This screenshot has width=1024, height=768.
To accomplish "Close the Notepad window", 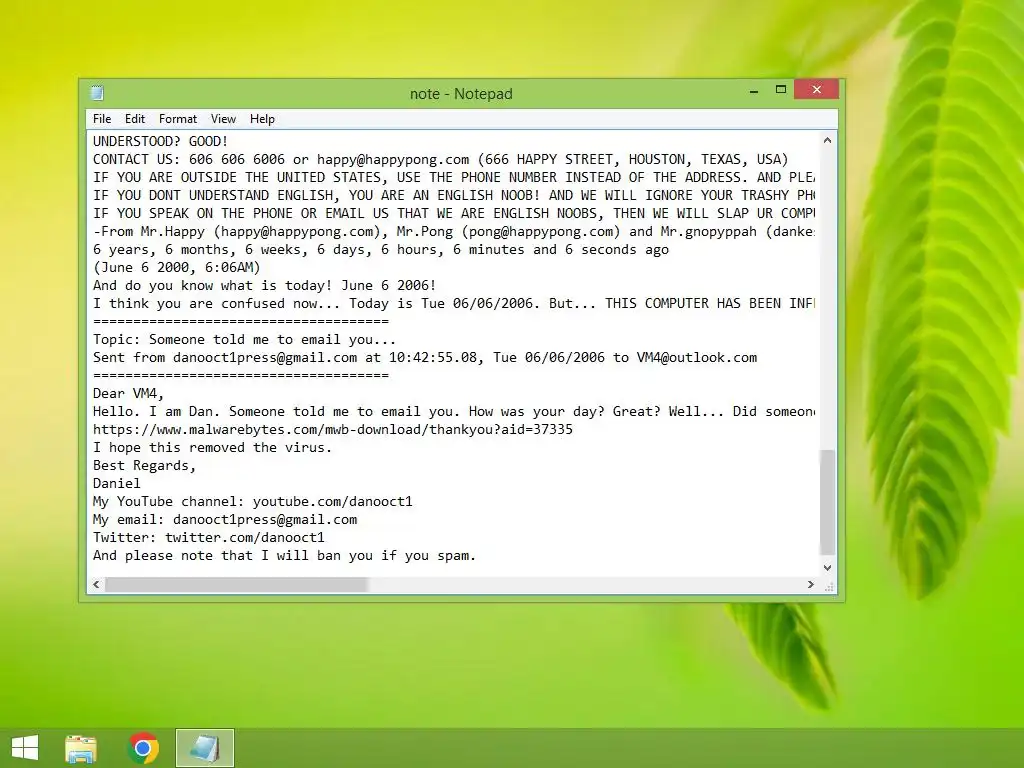I will point(816,89).
